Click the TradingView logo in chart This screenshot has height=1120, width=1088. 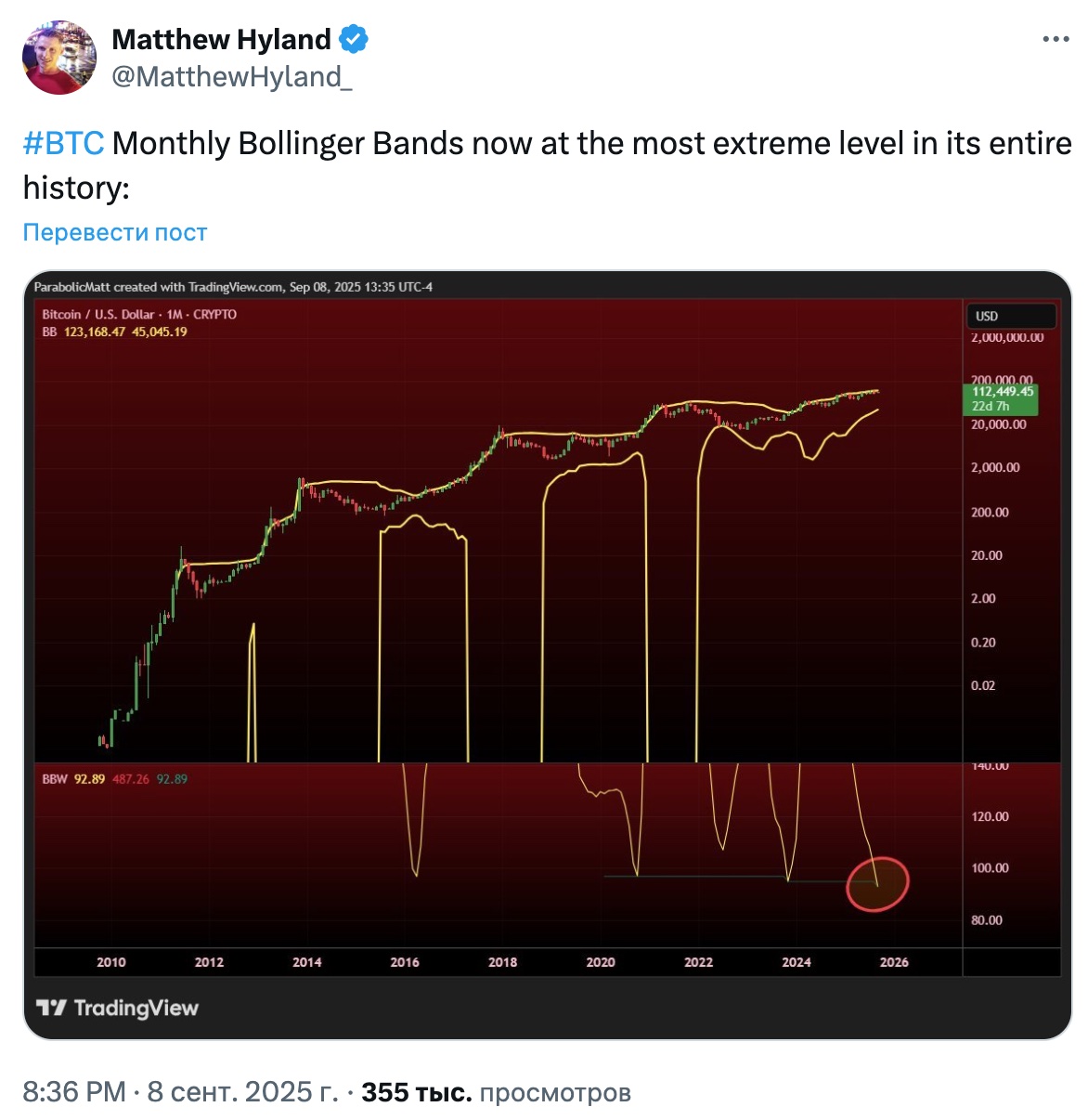click(117, 1008)
